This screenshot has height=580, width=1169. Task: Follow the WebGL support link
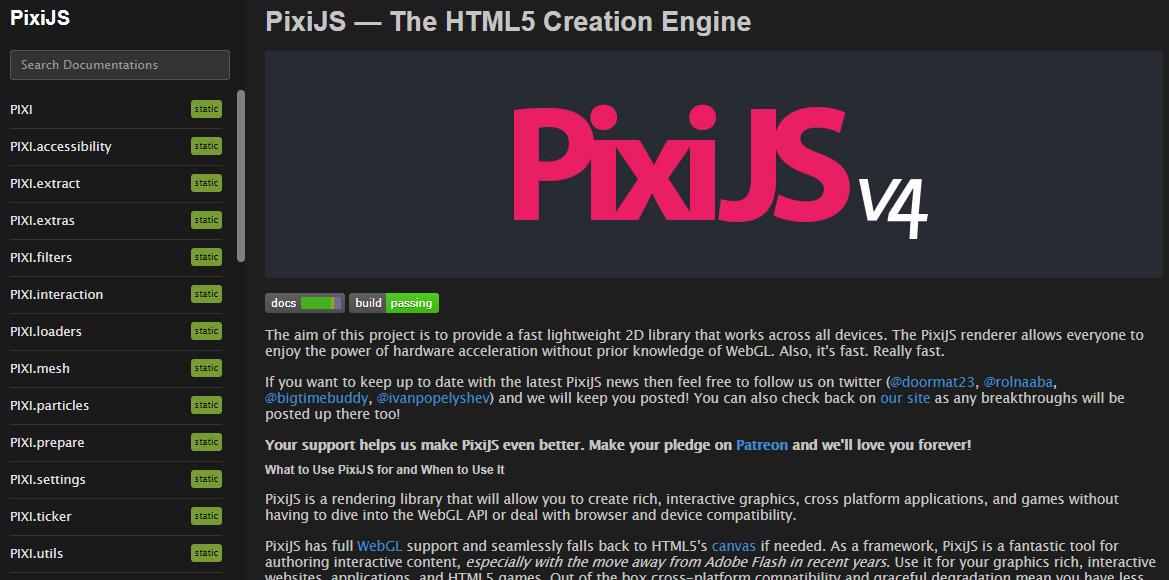(x=380, y=546)
